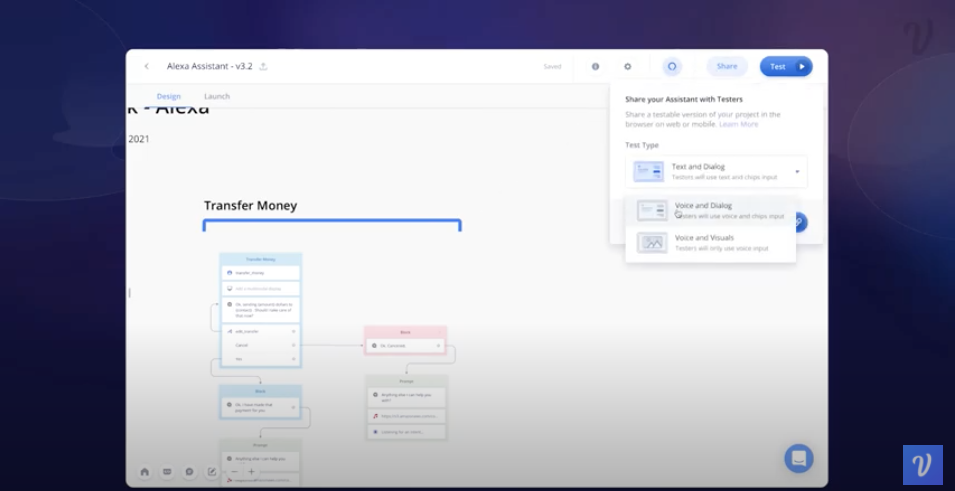Open the settings gear icon
Viewport: 955px width, 491px height.
pyautogui.click(x=627, y=66)
